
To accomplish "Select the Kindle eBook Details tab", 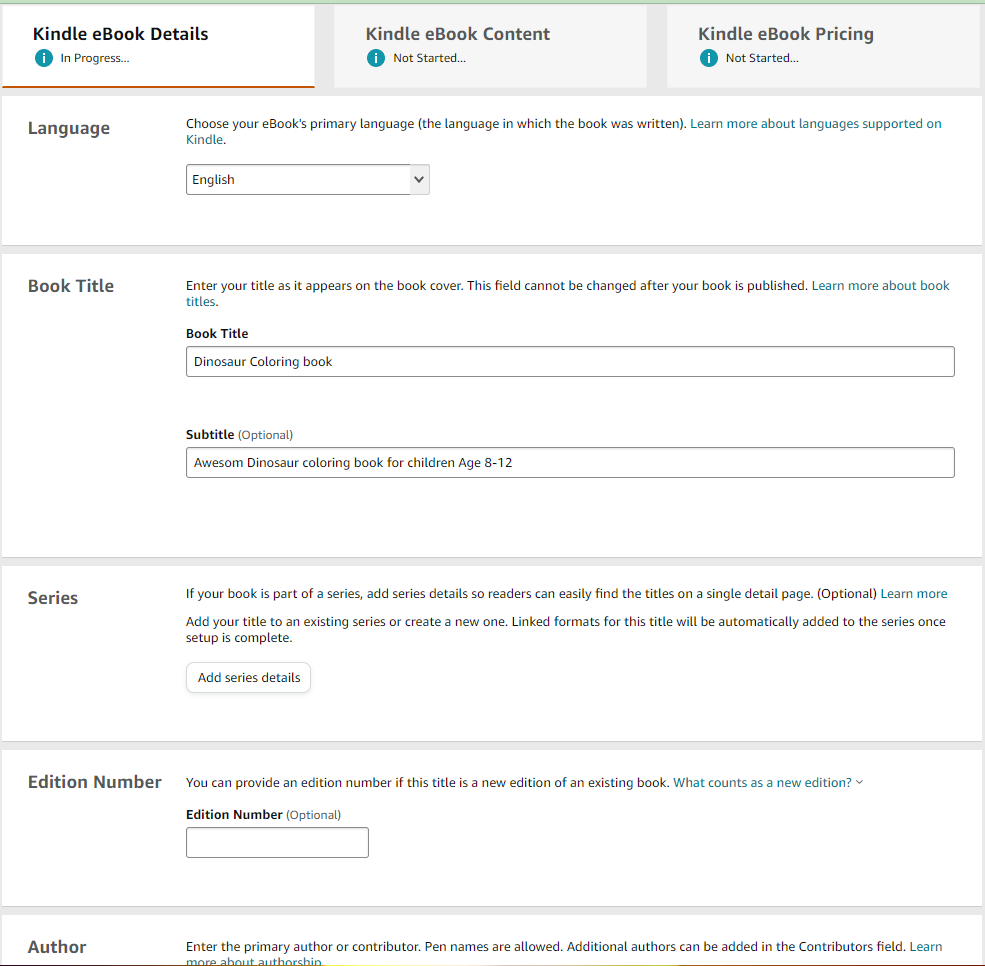I will [x=158, y=46].
